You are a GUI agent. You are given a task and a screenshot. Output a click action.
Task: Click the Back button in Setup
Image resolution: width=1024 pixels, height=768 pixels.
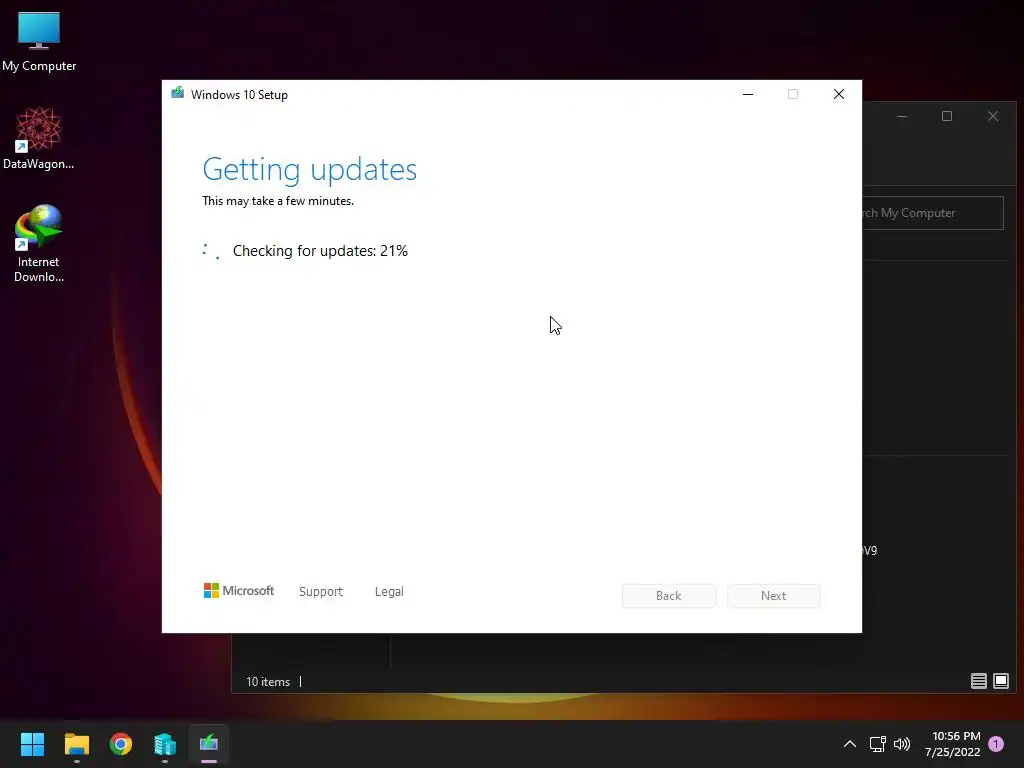(x=669, y=596)
